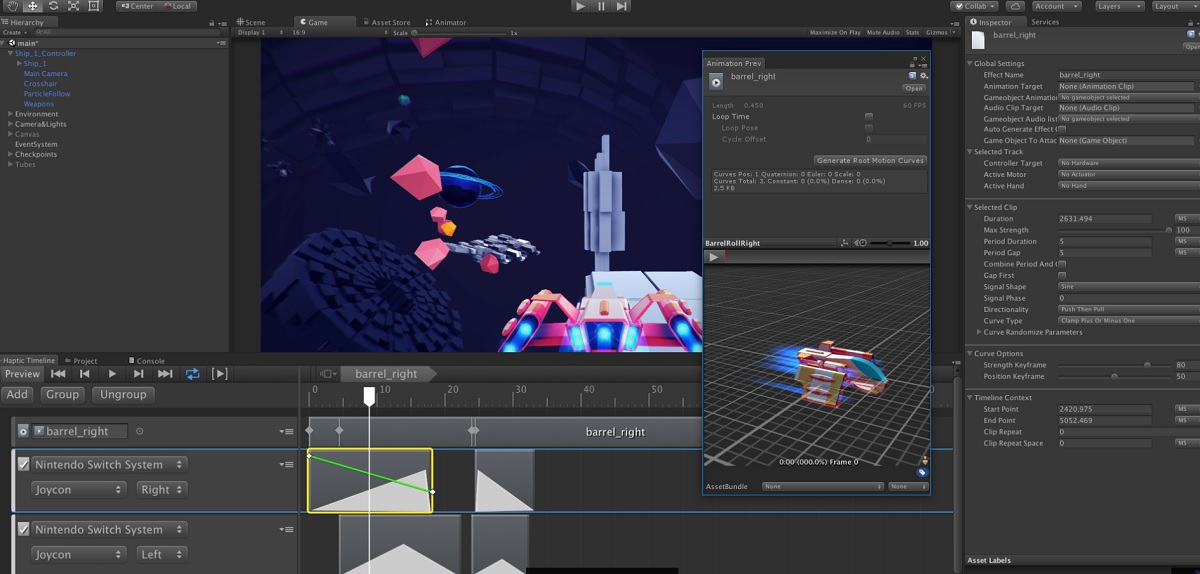Go to next frame in timeline

(x=138, y=374)
